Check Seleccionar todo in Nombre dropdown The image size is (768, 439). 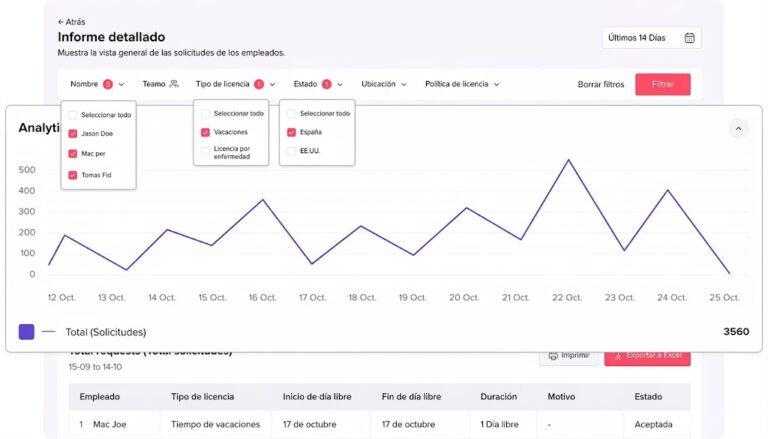click(73, 115)
